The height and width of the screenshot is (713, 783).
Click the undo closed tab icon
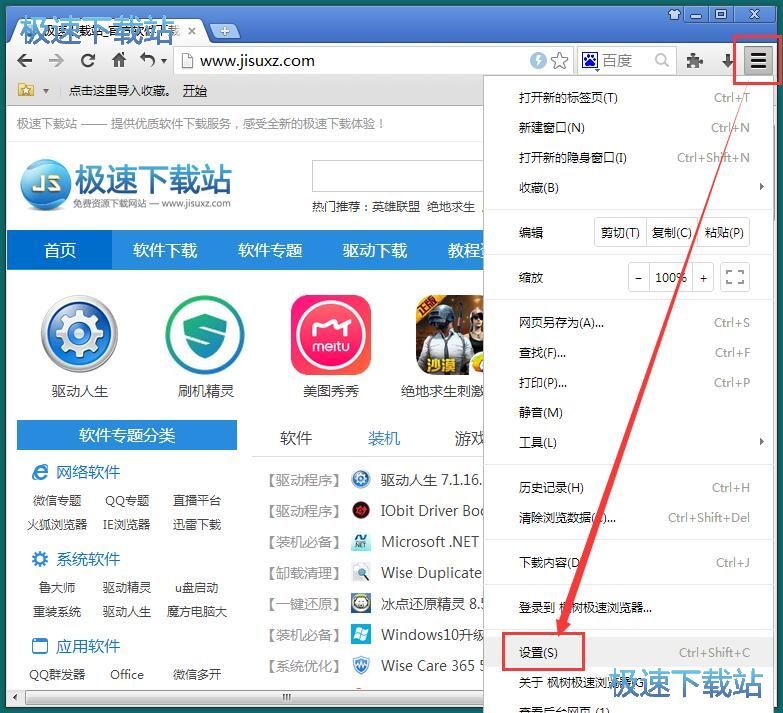[148, 60]
